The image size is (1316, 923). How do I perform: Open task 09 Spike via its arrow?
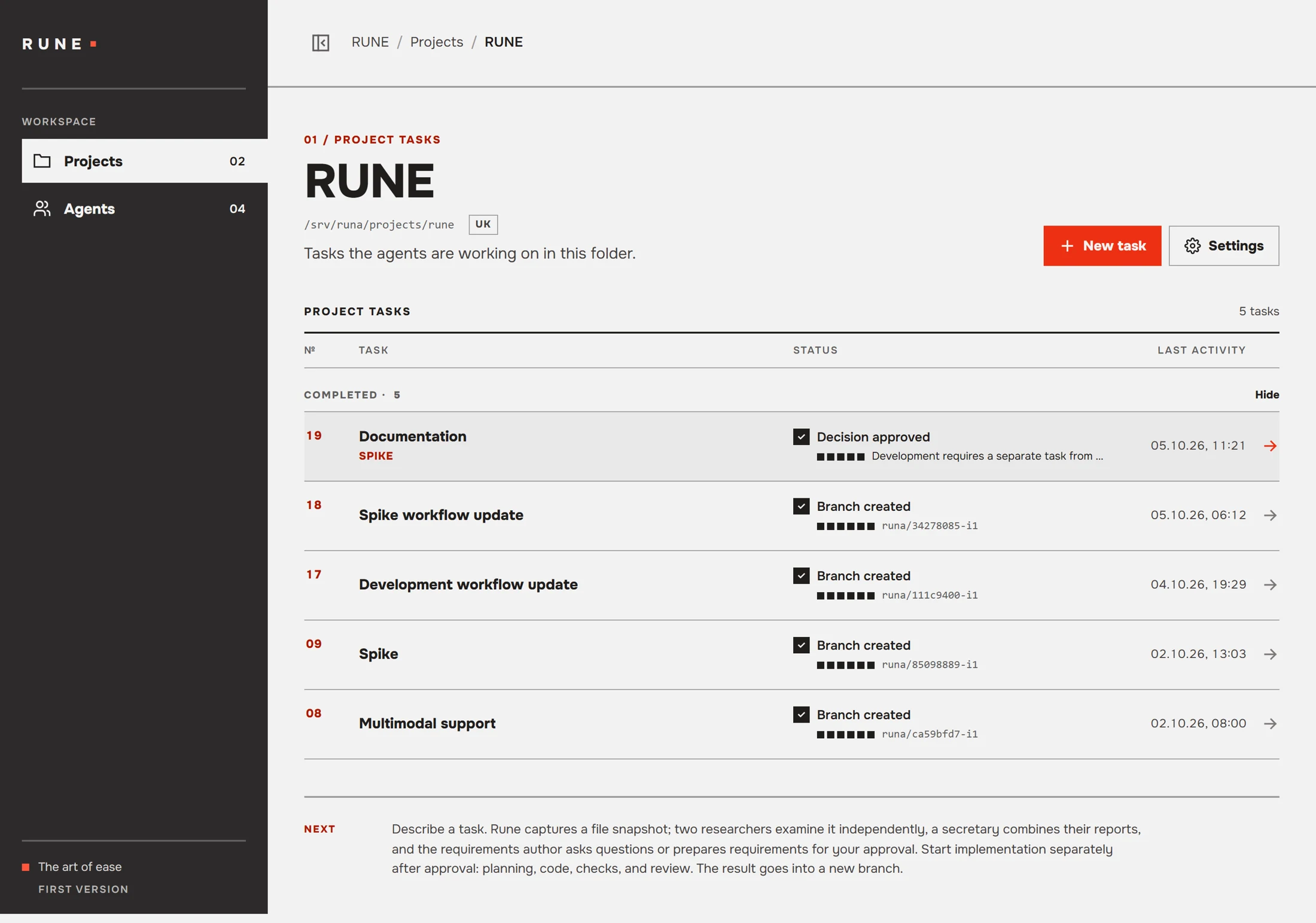1270,654
